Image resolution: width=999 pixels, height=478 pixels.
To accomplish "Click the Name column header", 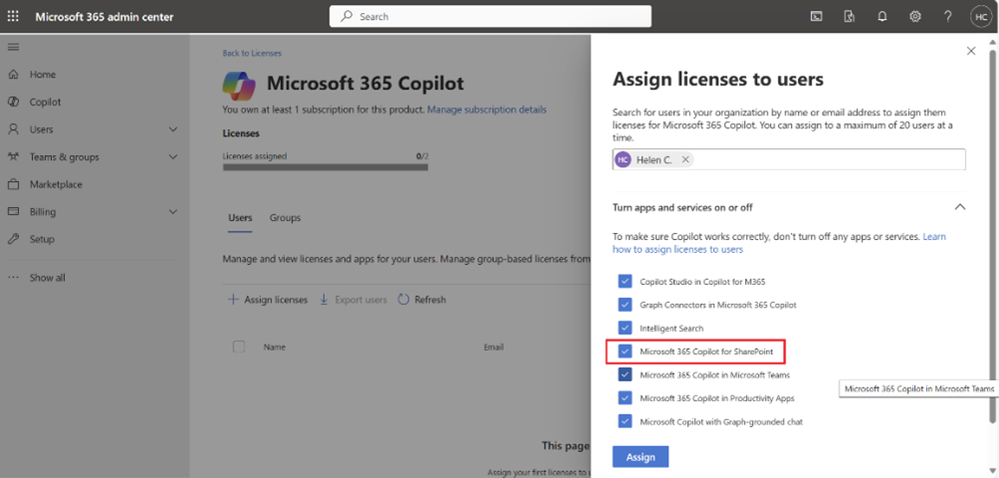I will 275,347.
